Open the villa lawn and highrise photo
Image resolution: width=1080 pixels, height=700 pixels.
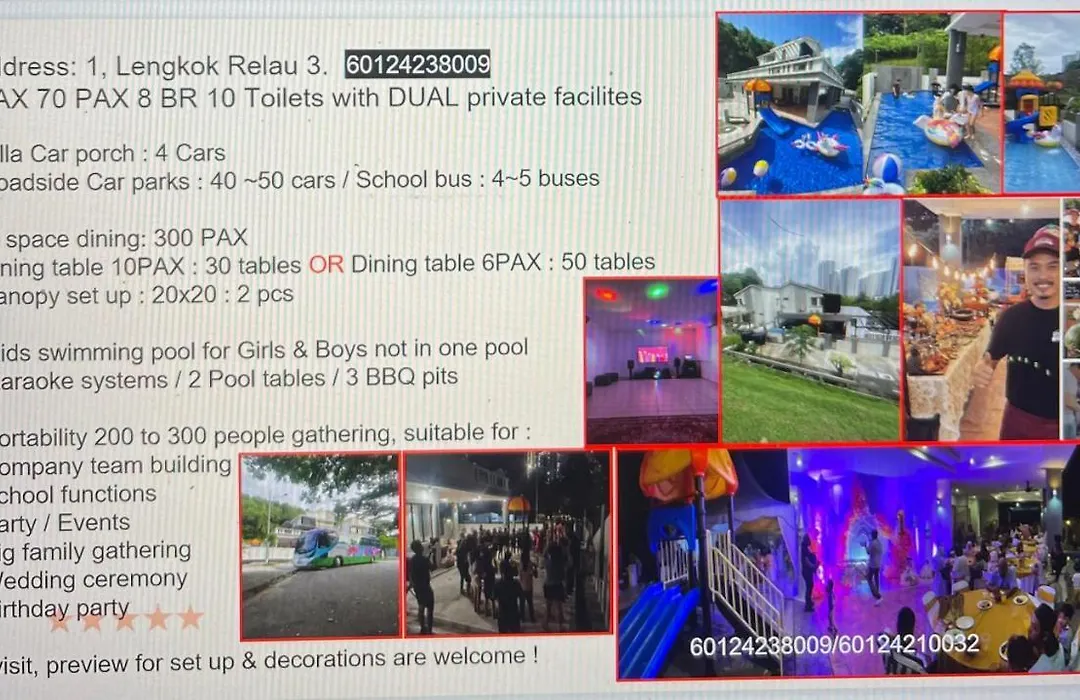point(811,320)
